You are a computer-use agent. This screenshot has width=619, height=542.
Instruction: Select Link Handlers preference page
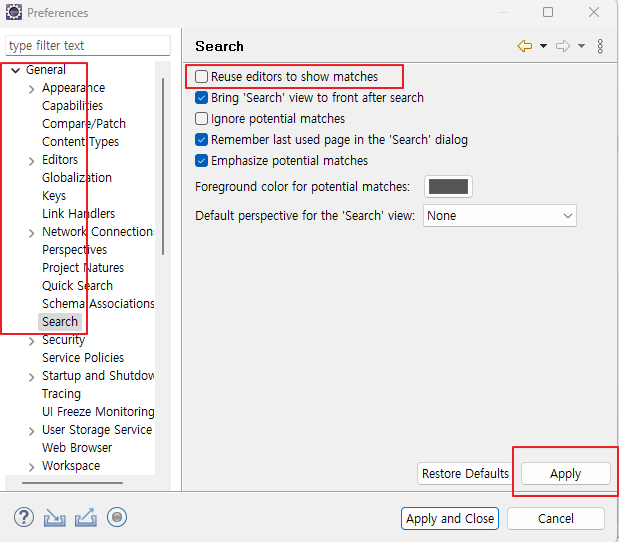pos(79,214)
